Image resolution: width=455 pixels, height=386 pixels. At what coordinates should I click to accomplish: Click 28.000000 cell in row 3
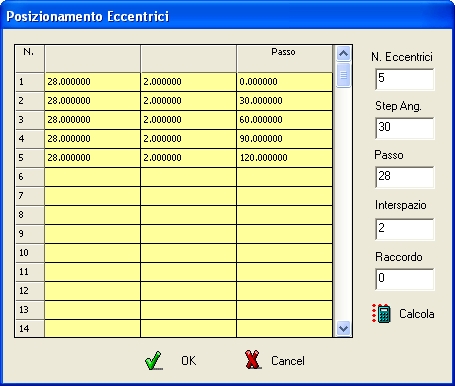pos(92,120)
